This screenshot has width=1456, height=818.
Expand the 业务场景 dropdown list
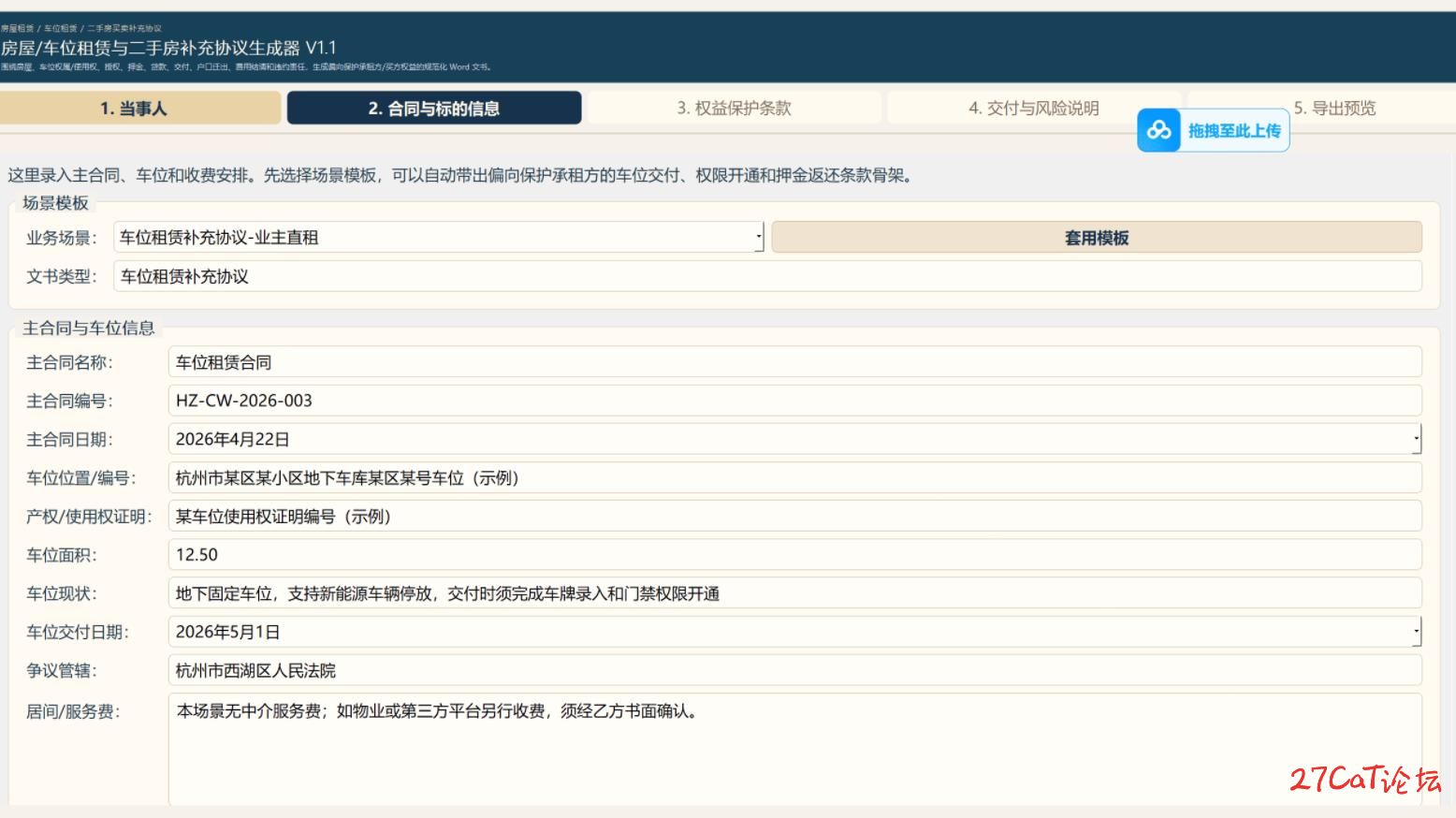pos(759,238)
